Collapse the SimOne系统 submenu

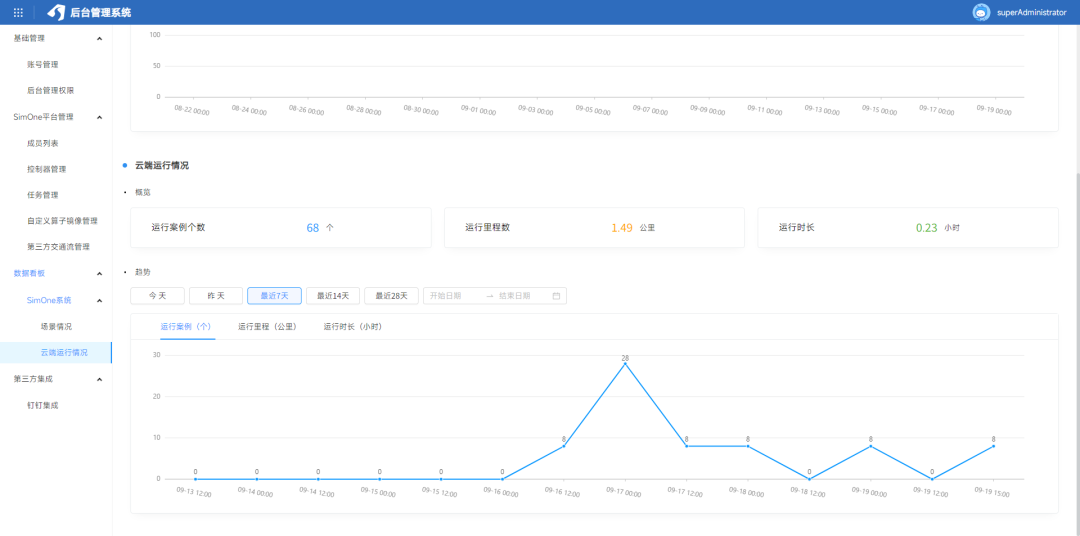(99, 300)
